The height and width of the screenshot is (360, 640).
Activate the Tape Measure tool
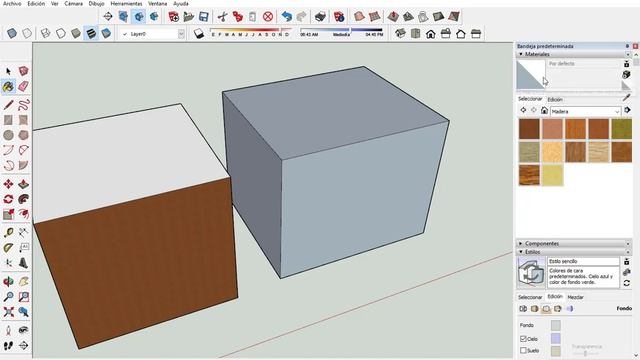coord(8,233)
